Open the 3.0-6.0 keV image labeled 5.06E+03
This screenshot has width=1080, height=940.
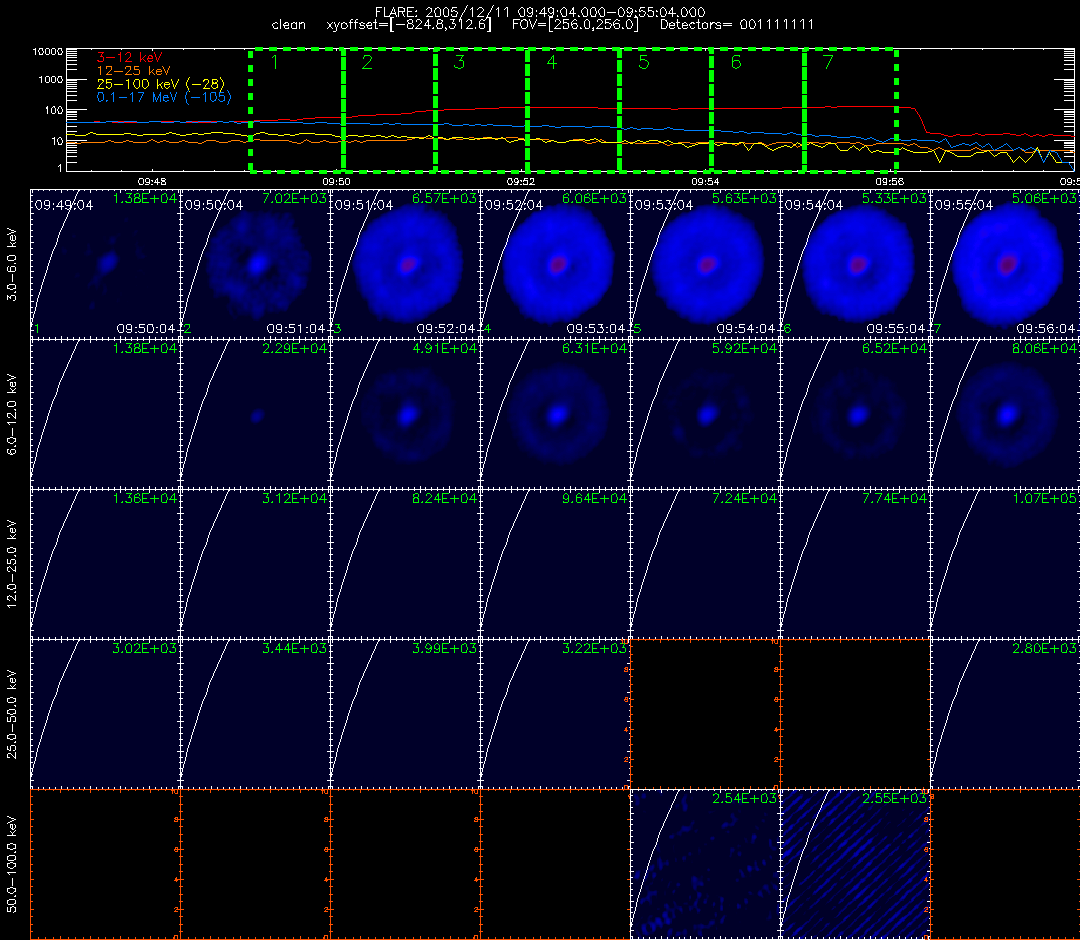tap(1006, 264)
